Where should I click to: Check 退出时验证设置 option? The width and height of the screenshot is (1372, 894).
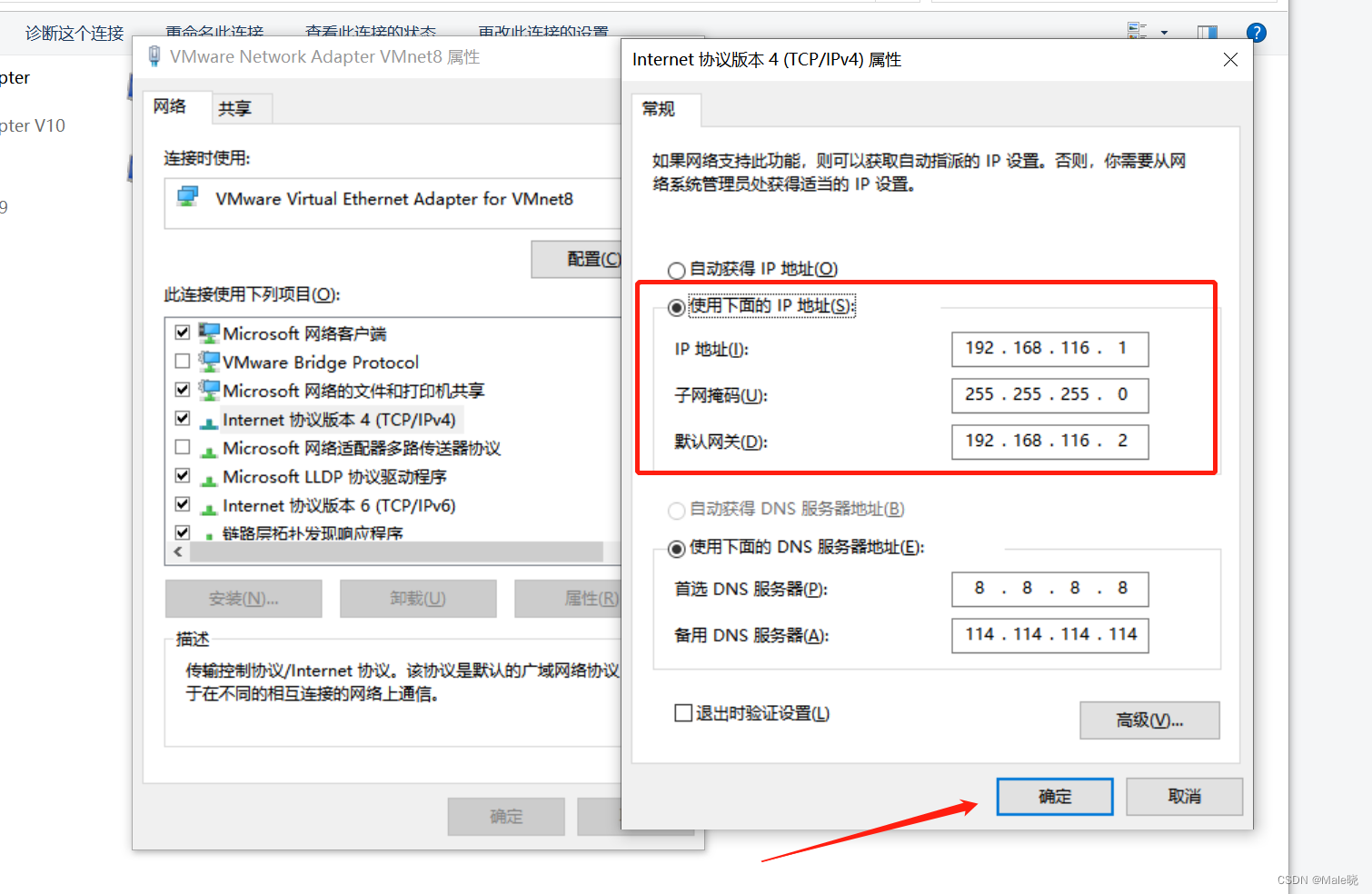point(683,713)
